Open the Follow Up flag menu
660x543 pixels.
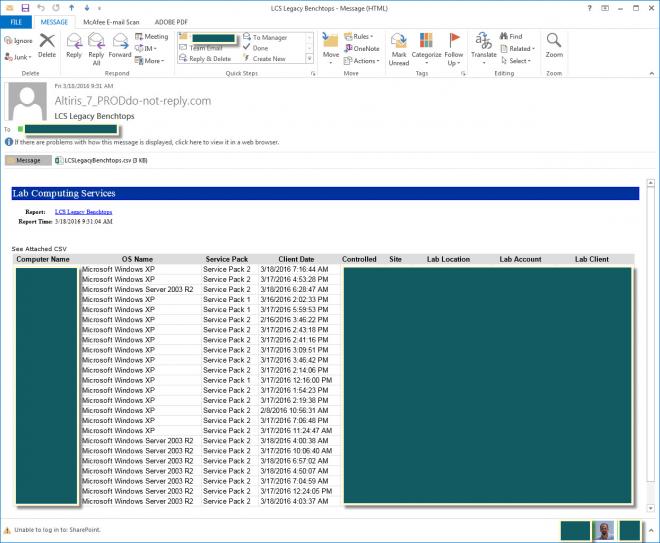tap(454, 49)
